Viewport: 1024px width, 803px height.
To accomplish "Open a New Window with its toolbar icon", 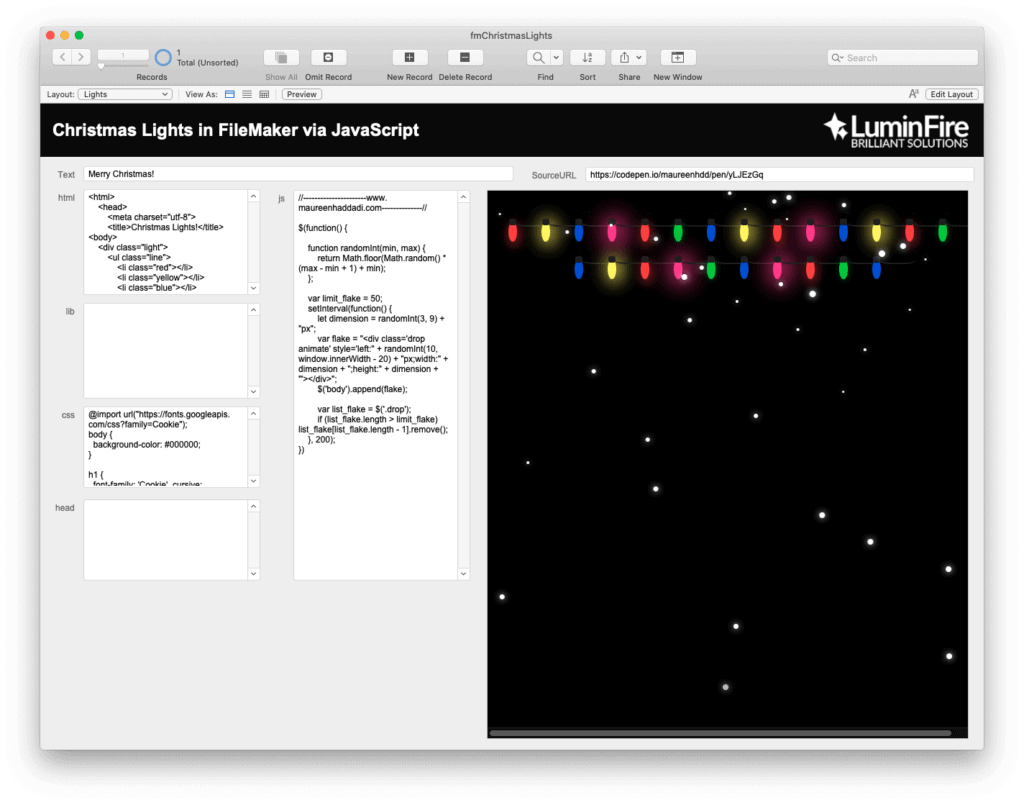I will [x=677, y=57].
